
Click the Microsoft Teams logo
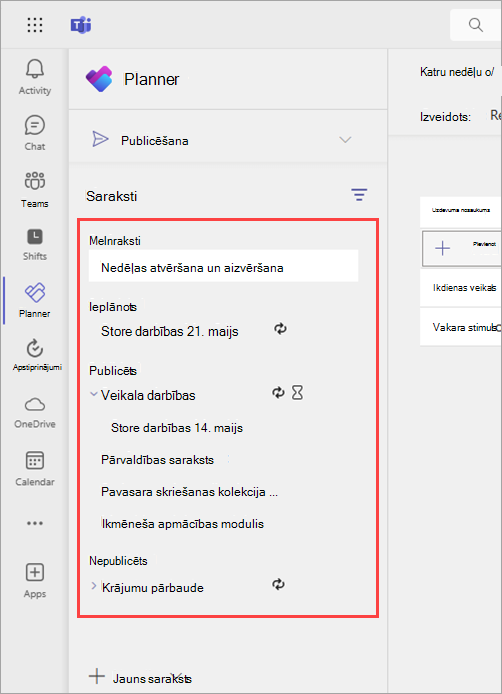pyautogui.click(x=81, y=25)
